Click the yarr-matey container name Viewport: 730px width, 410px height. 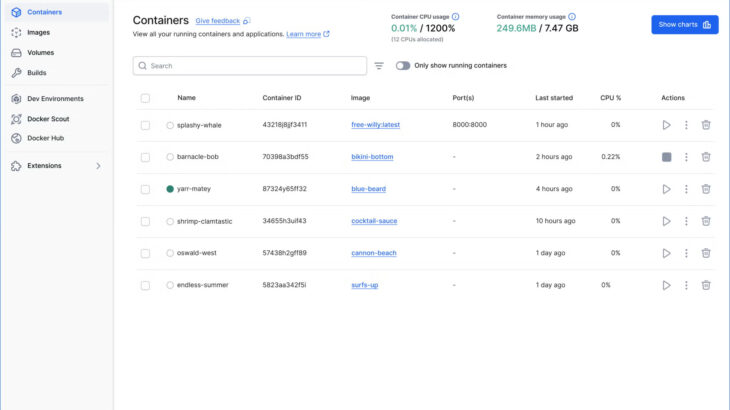194,189
